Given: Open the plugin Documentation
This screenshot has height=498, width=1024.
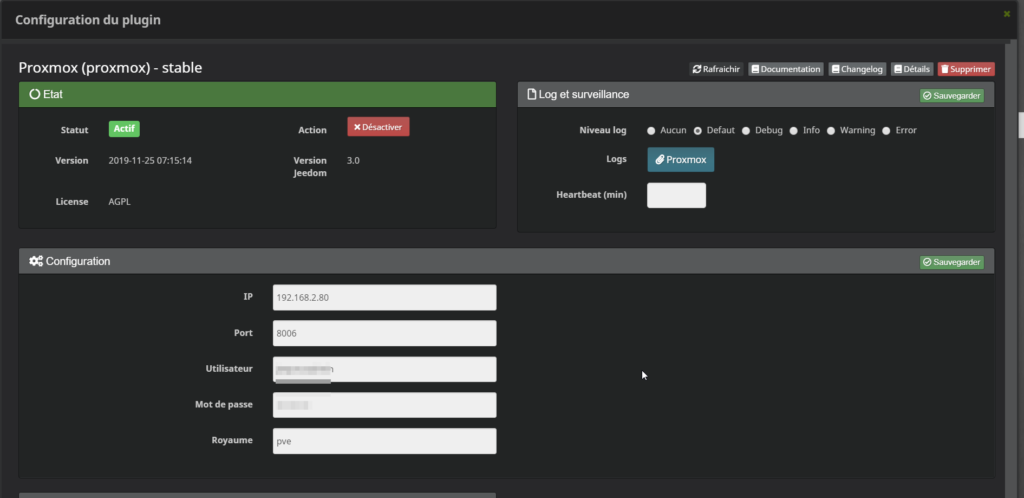Looking at the screenshot, I should pos(786,69).
